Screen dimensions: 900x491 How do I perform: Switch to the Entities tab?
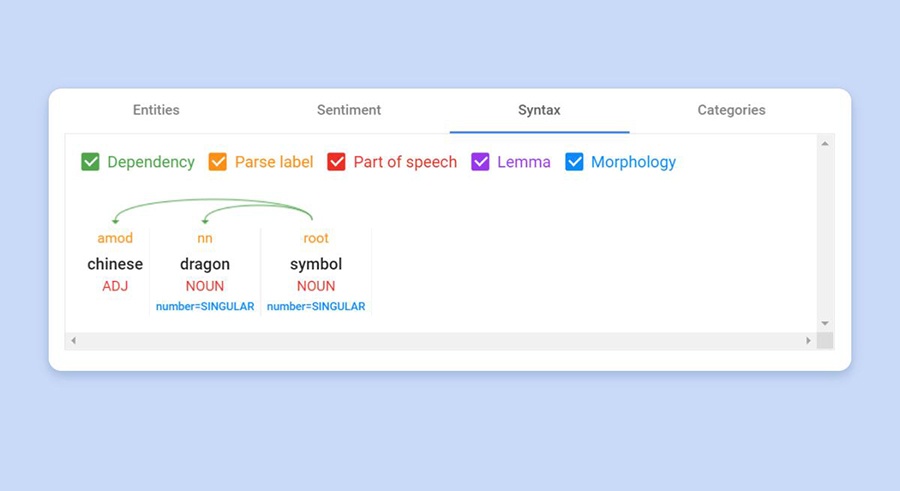pyautogui.click(x=156, y=110)
